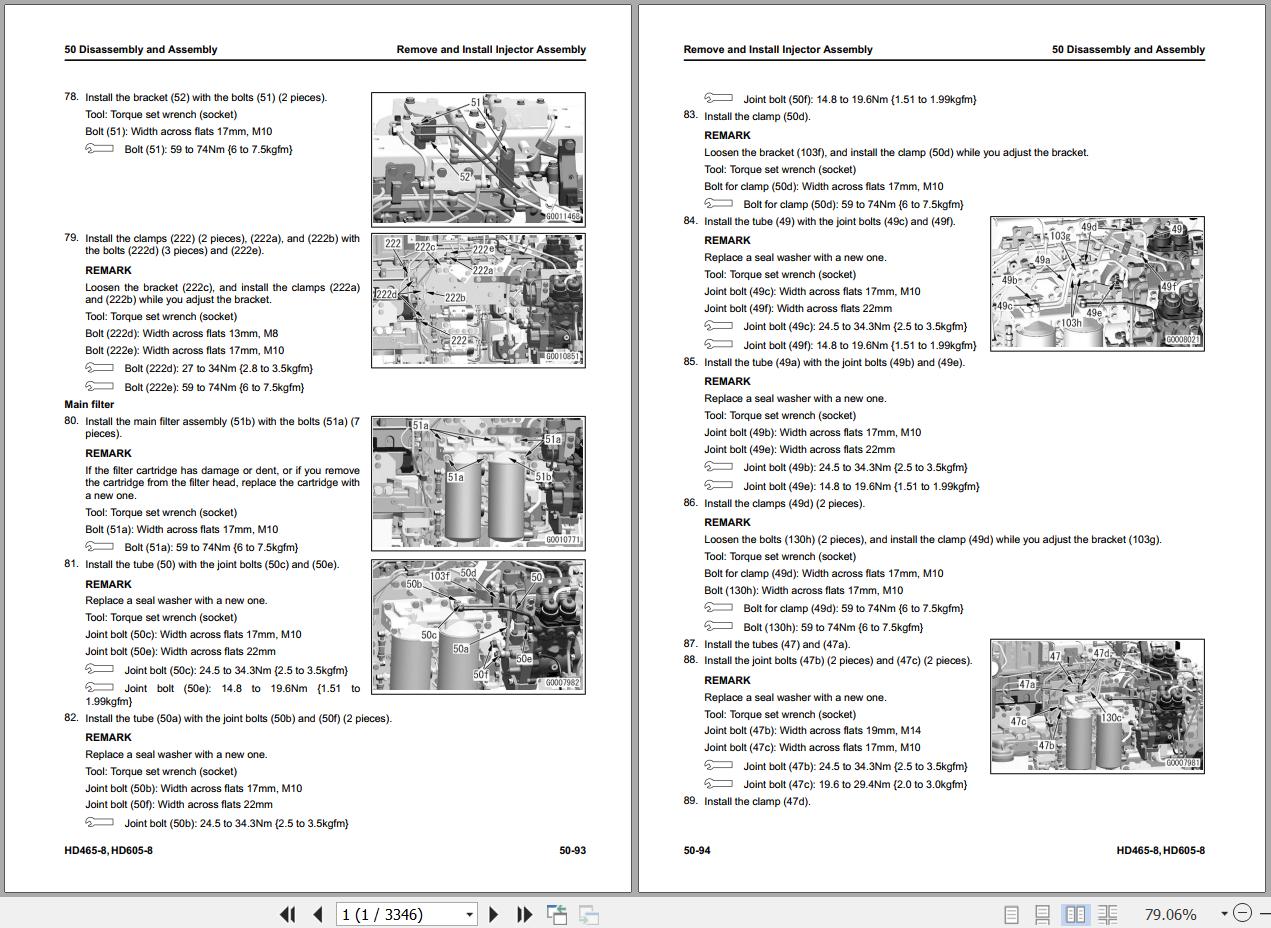Image resolution: width=1271 pixels, height=928 pixels.
Task: Click figure G0008021 tube 49 illustration
Action: point(1097,283)
